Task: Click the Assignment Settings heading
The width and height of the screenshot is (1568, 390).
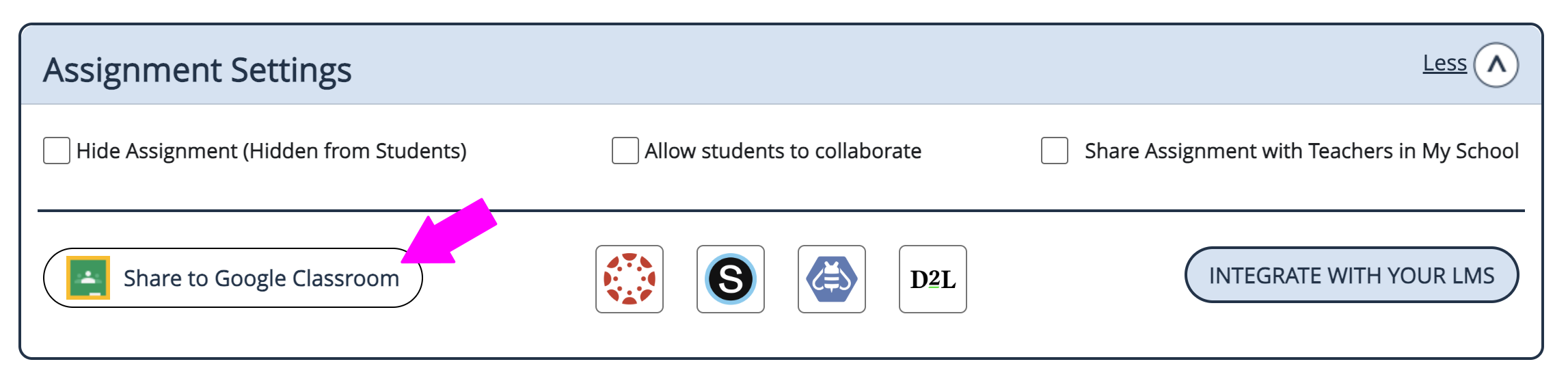Action: click(198, 70)
